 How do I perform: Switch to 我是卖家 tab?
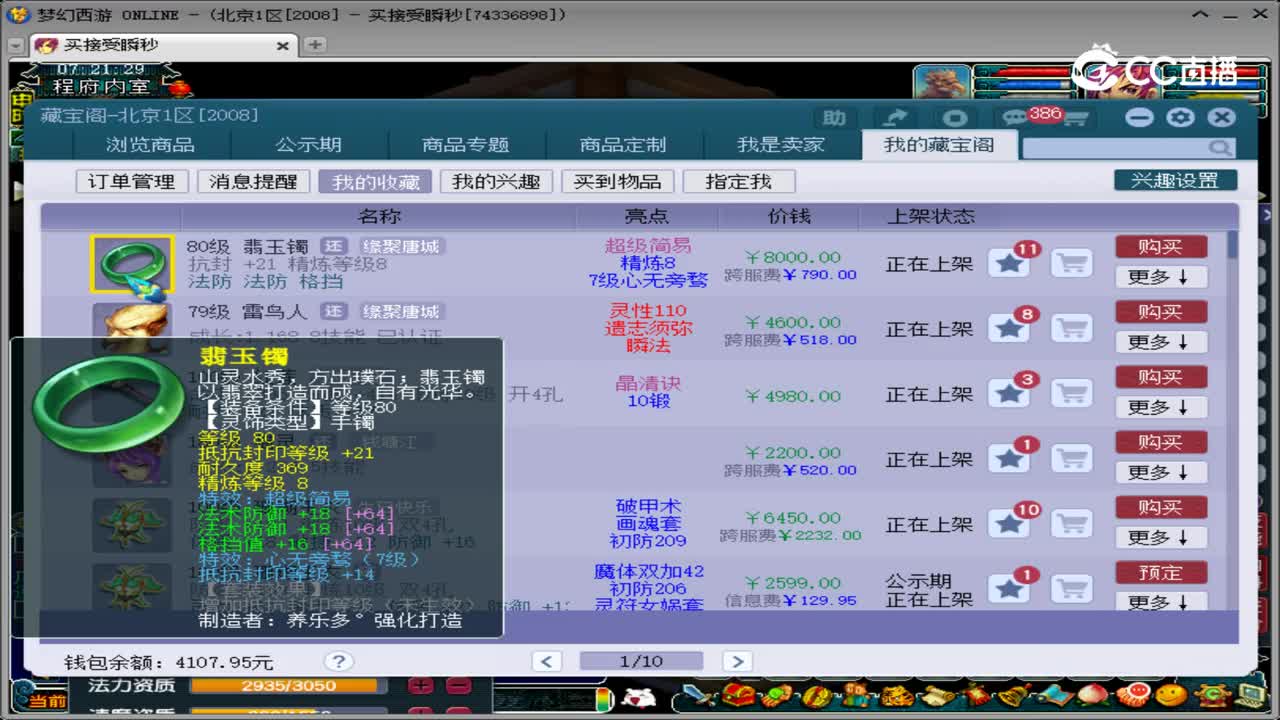pos(781,145)
